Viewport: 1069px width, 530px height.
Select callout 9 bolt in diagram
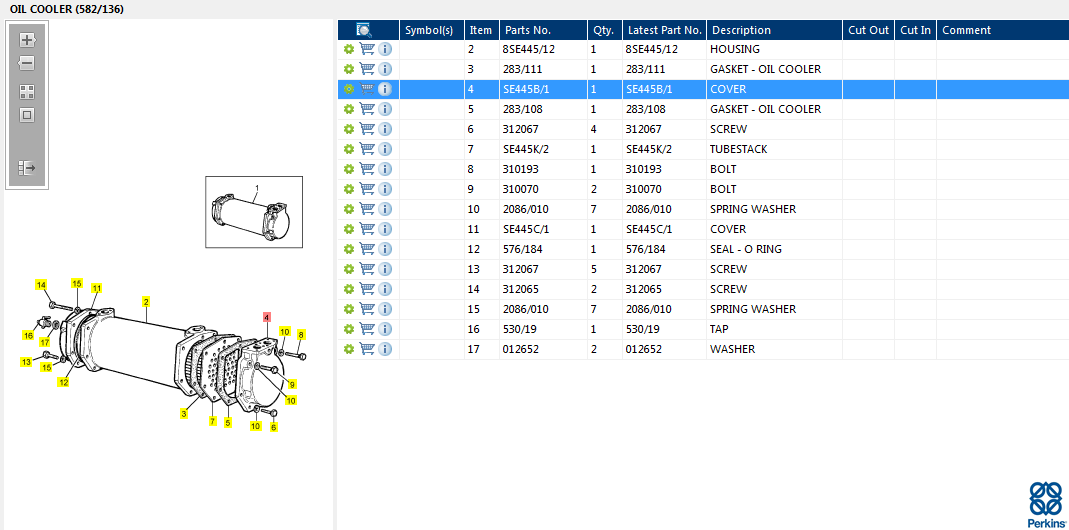pos(292,384)
